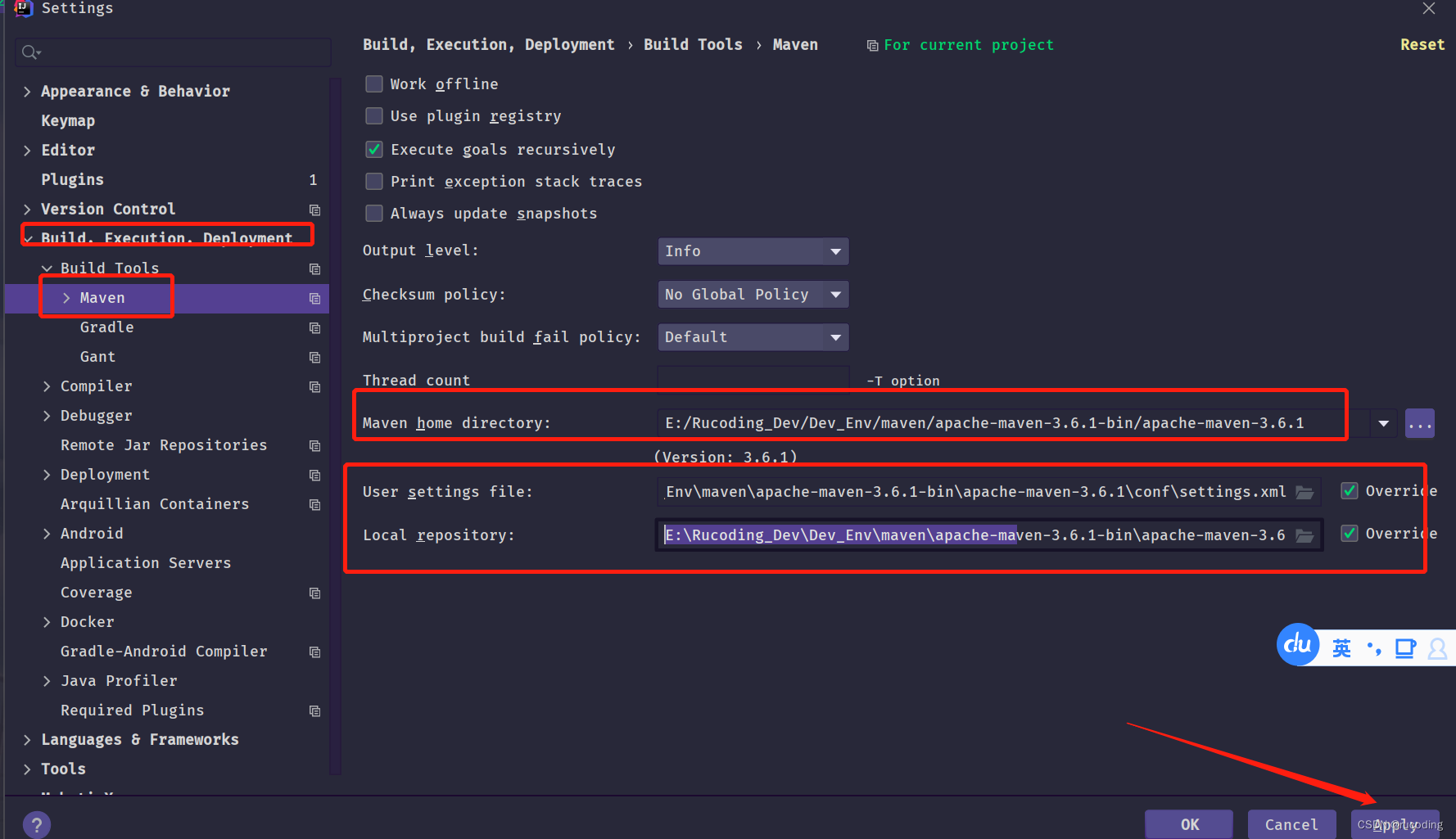Open the Output level Info dropdown
This screenshot has height=839, width=1456.
[x=753, y=251]
